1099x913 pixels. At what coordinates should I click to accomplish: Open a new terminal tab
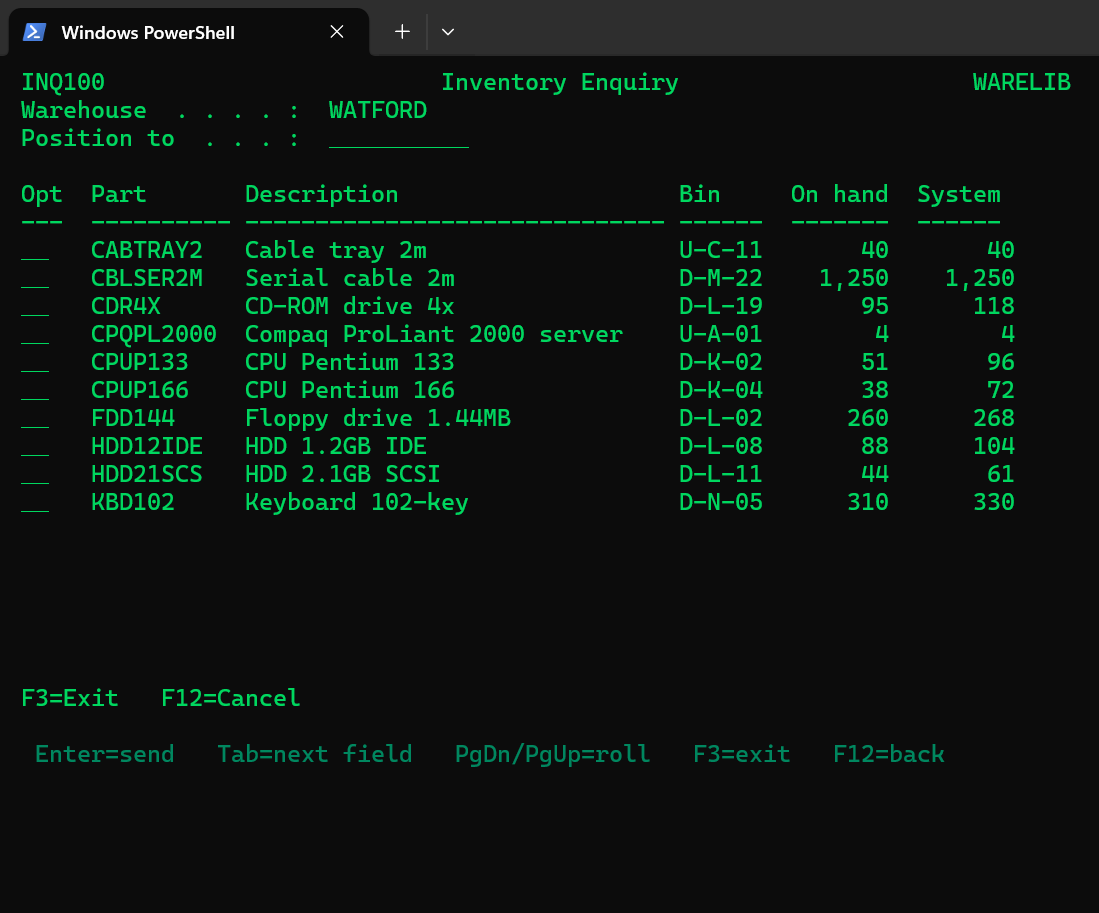pyautogui.click(x=402, y=32)
